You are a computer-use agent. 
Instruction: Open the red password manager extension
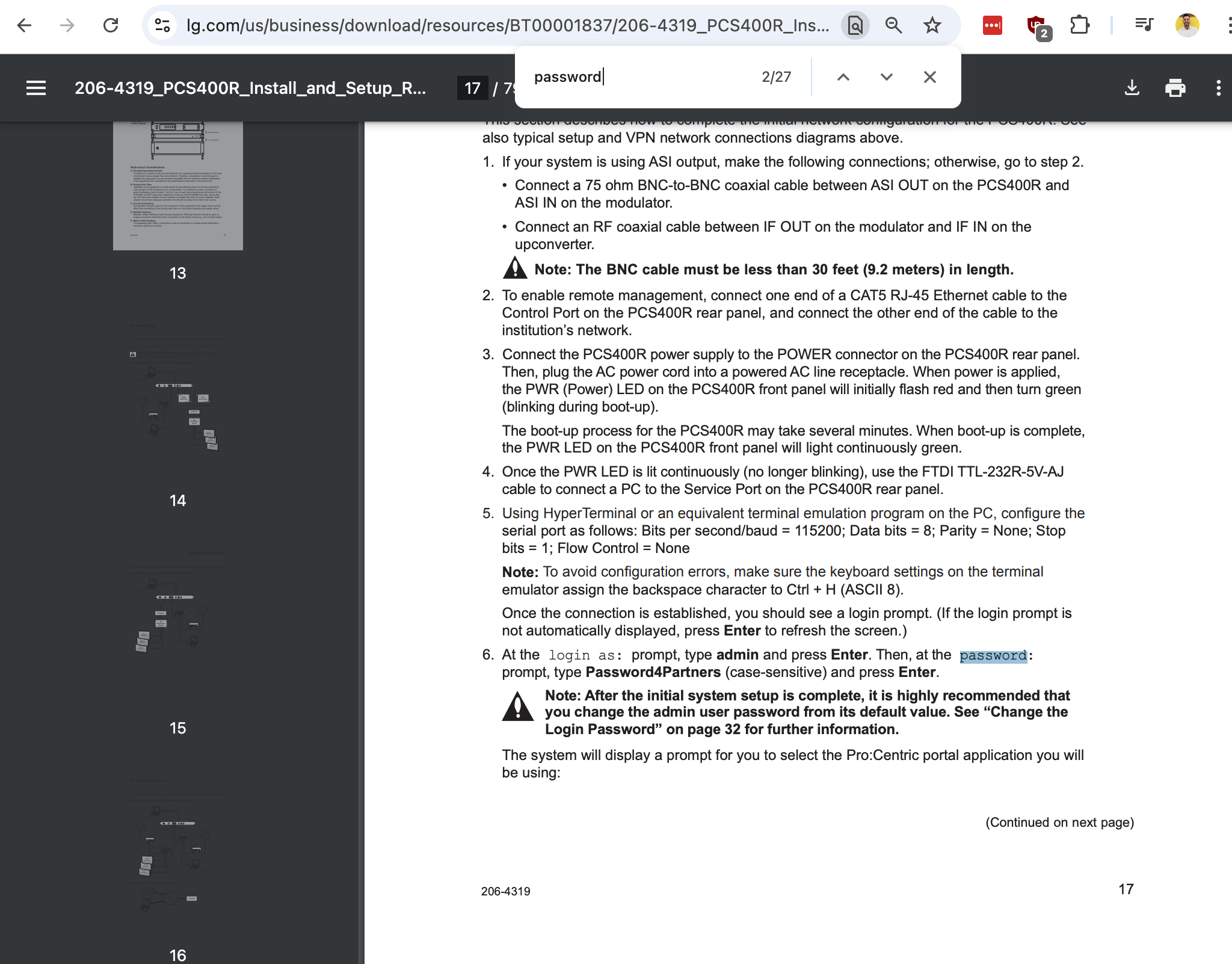click(992, 25)
